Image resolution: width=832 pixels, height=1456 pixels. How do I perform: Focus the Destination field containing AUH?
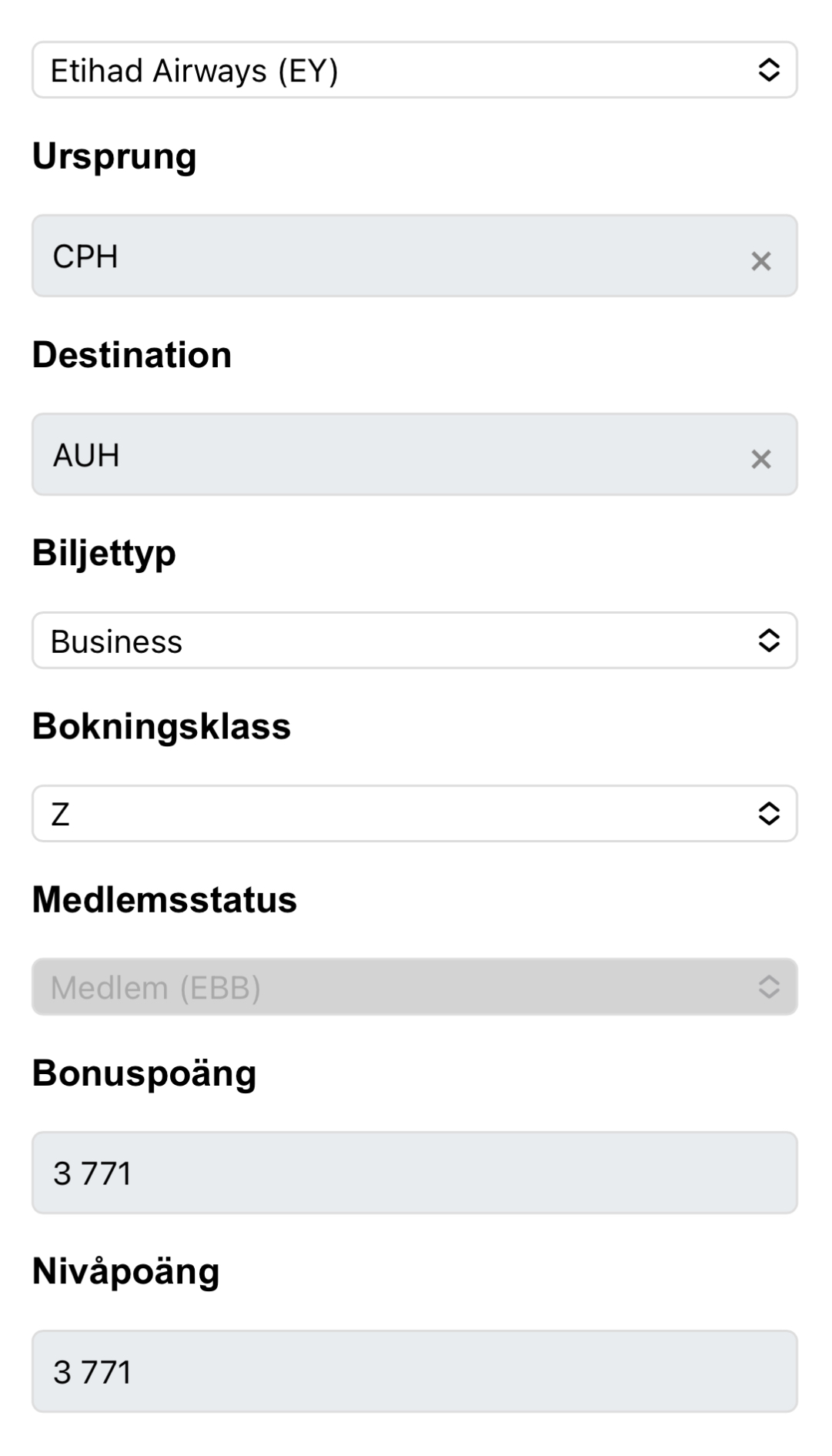(x=385, y=455)
